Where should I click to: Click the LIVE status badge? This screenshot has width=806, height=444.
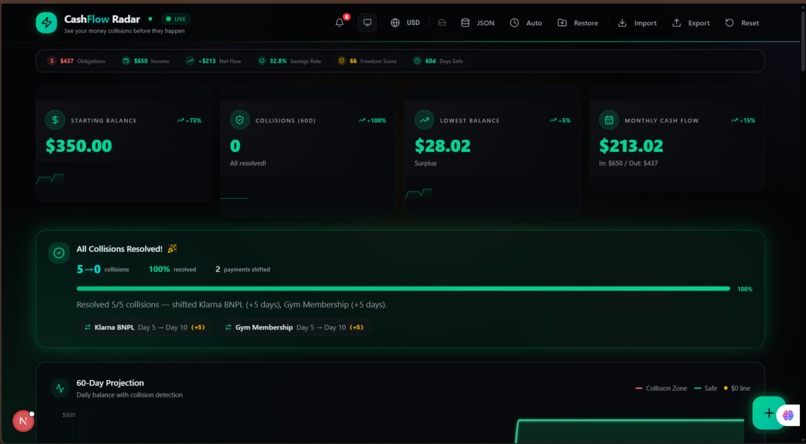(x=176, y=19)
